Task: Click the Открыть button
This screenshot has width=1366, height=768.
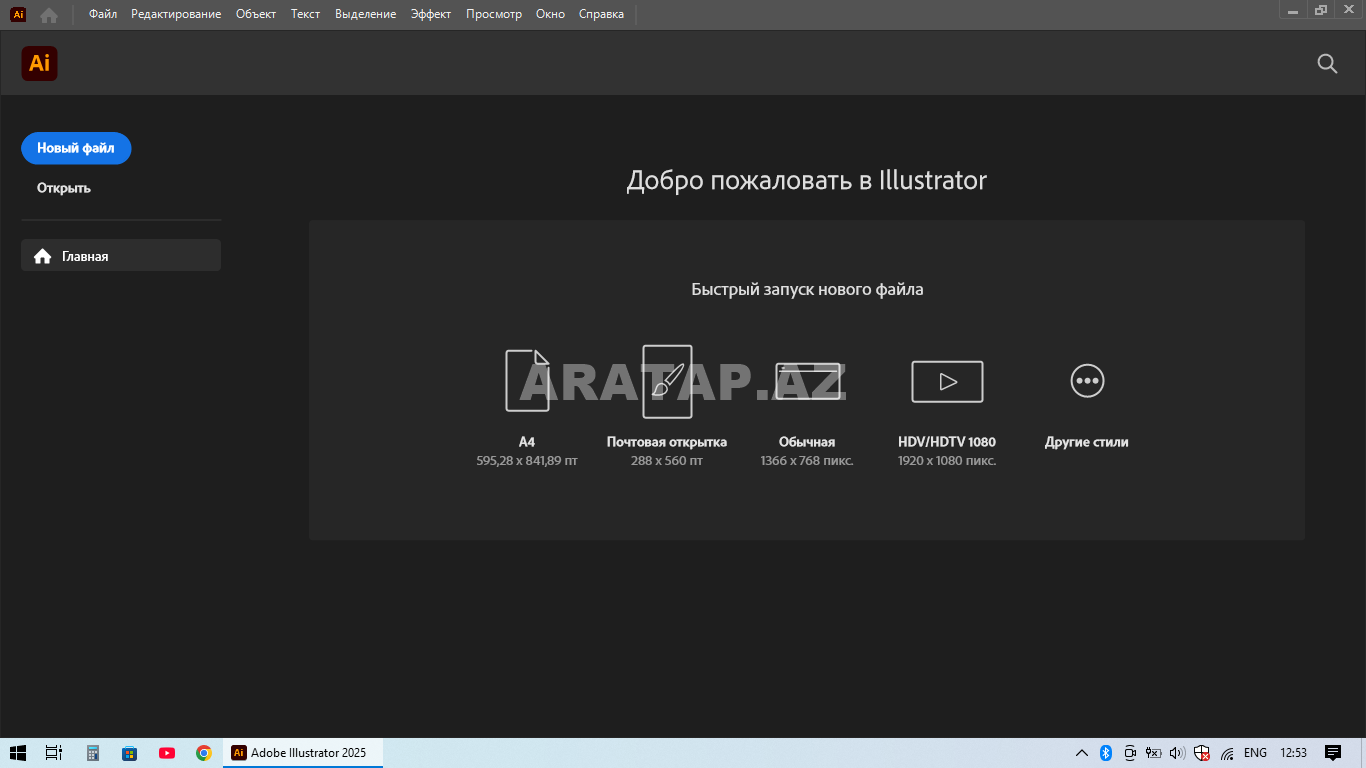Action: coord(64,188)
